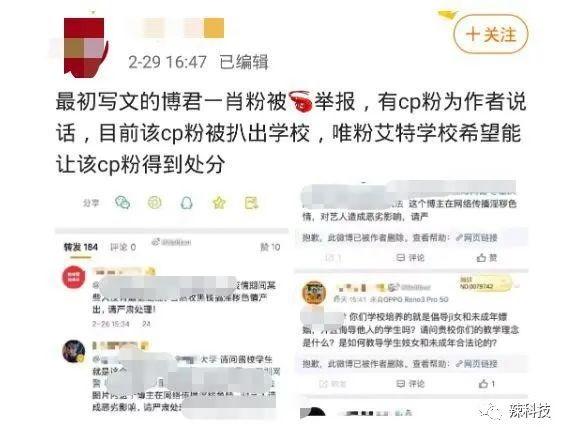The width and height of the screenshot is (568, 436).
Task: Tap 评论 icon on the second right post
Action: pyautogui.click(x=410, y=383)
